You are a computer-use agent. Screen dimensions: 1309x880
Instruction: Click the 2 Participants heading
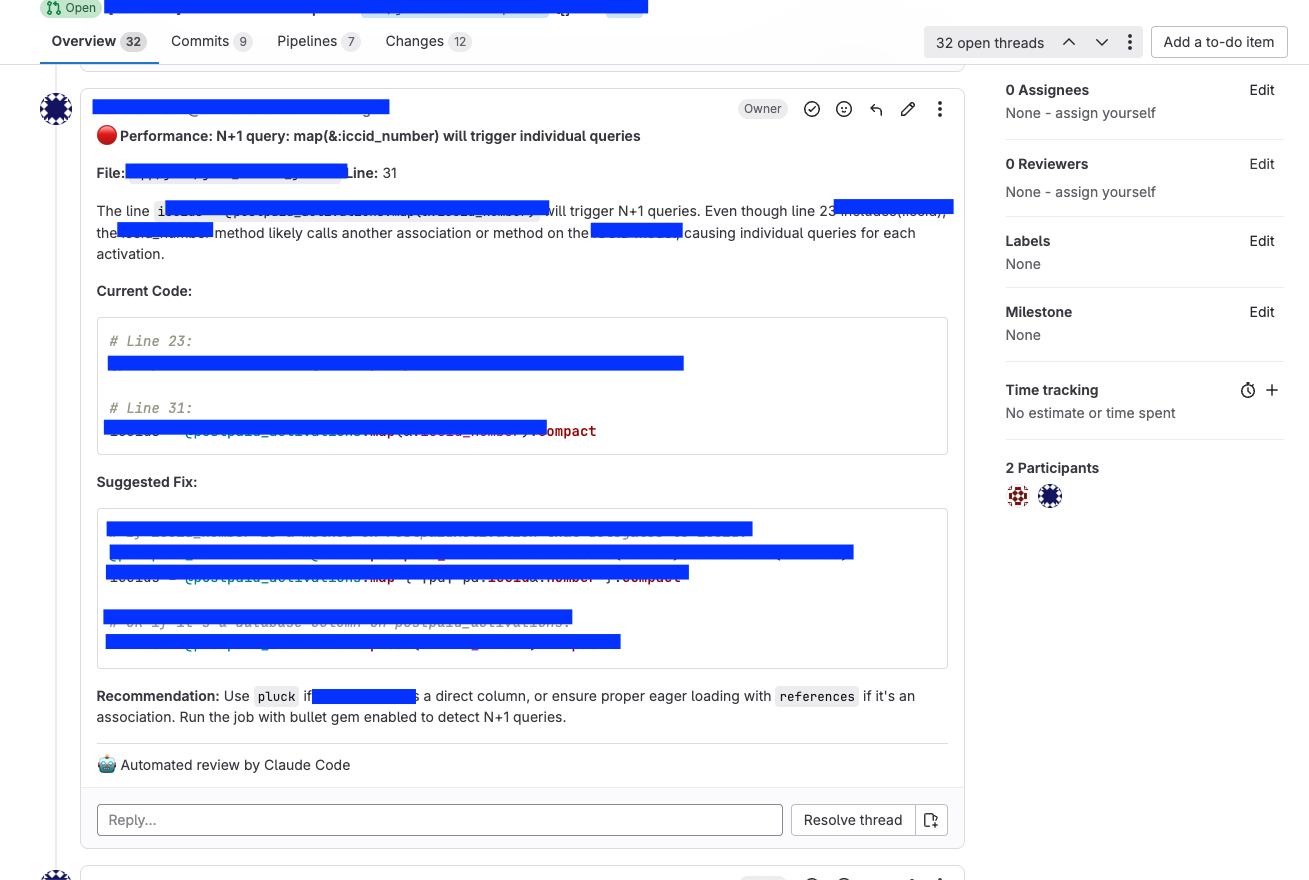click(x=1052, y=468)
